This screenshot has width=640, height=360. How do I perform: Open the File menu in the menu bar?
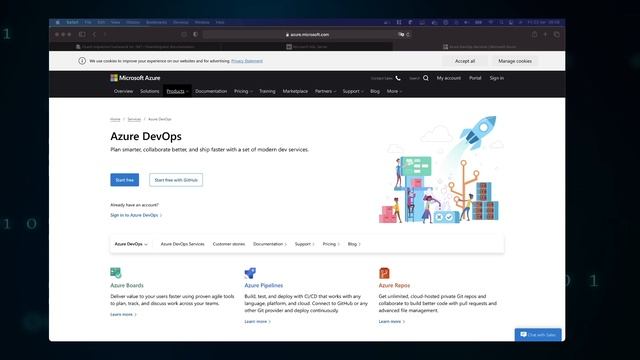pos(88,22)
